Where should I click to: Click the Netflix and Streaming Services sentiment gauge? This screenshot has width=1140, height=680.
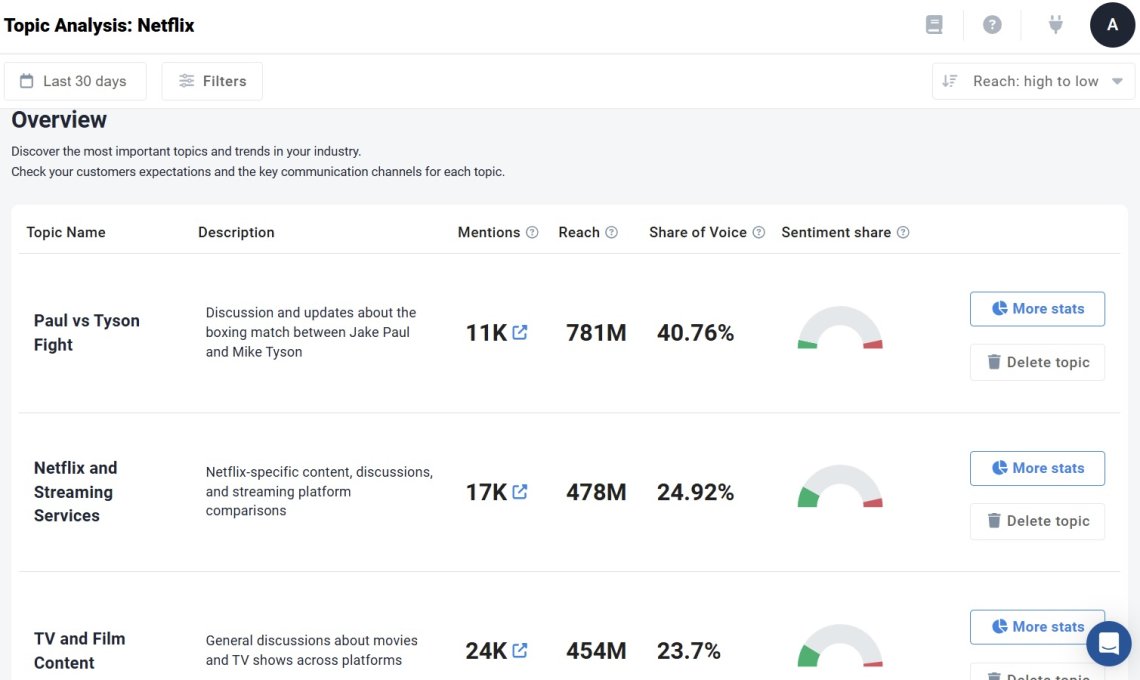coord(840,487)
